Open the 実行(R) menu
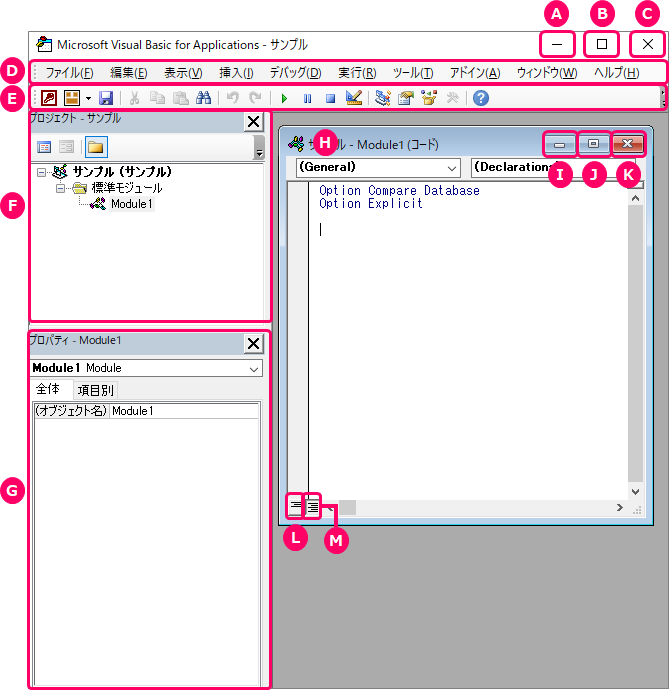The width and height of the screenshot is (669, 690). (x=357, y=73)
